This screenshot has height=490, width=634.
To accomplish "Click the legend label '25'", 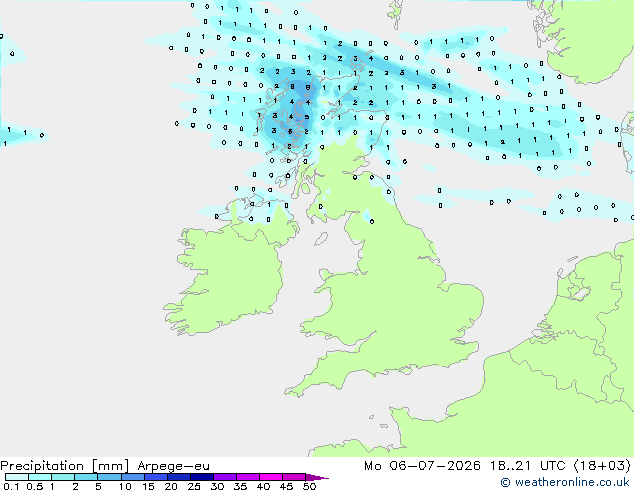I will (x=194, y=486).
